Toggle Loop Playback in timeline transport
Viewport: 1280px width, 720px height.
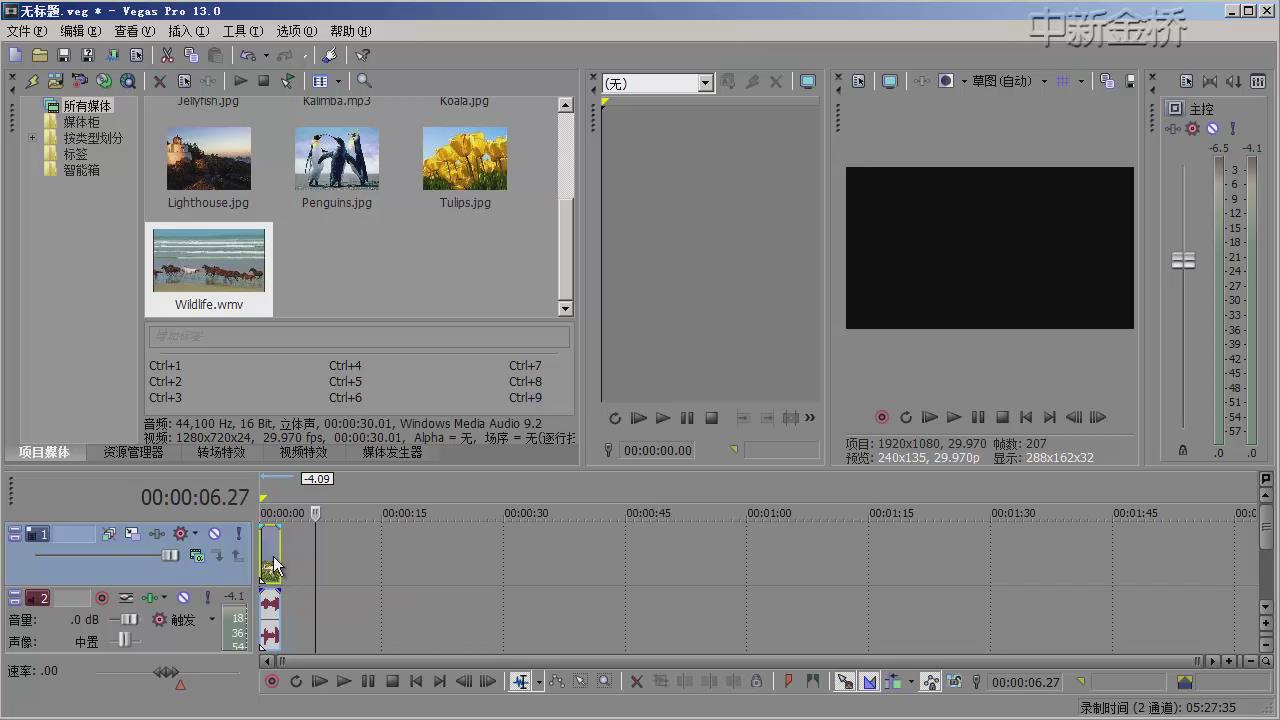tap(296, 682)
